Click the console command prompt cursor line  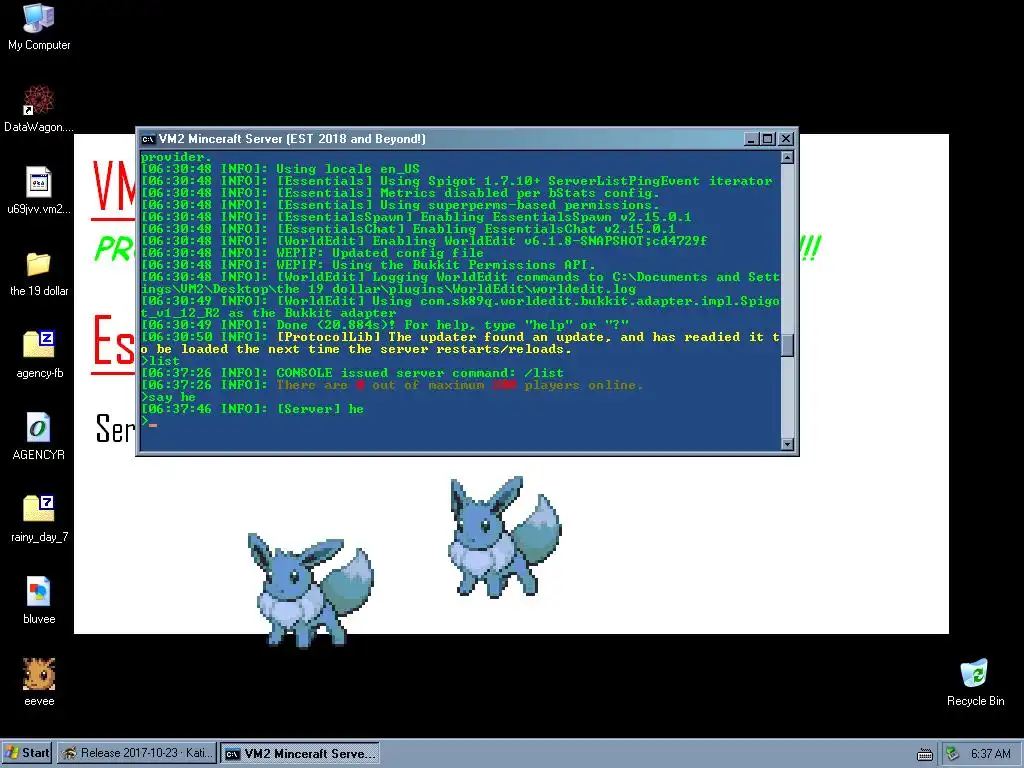click(149, 421)
